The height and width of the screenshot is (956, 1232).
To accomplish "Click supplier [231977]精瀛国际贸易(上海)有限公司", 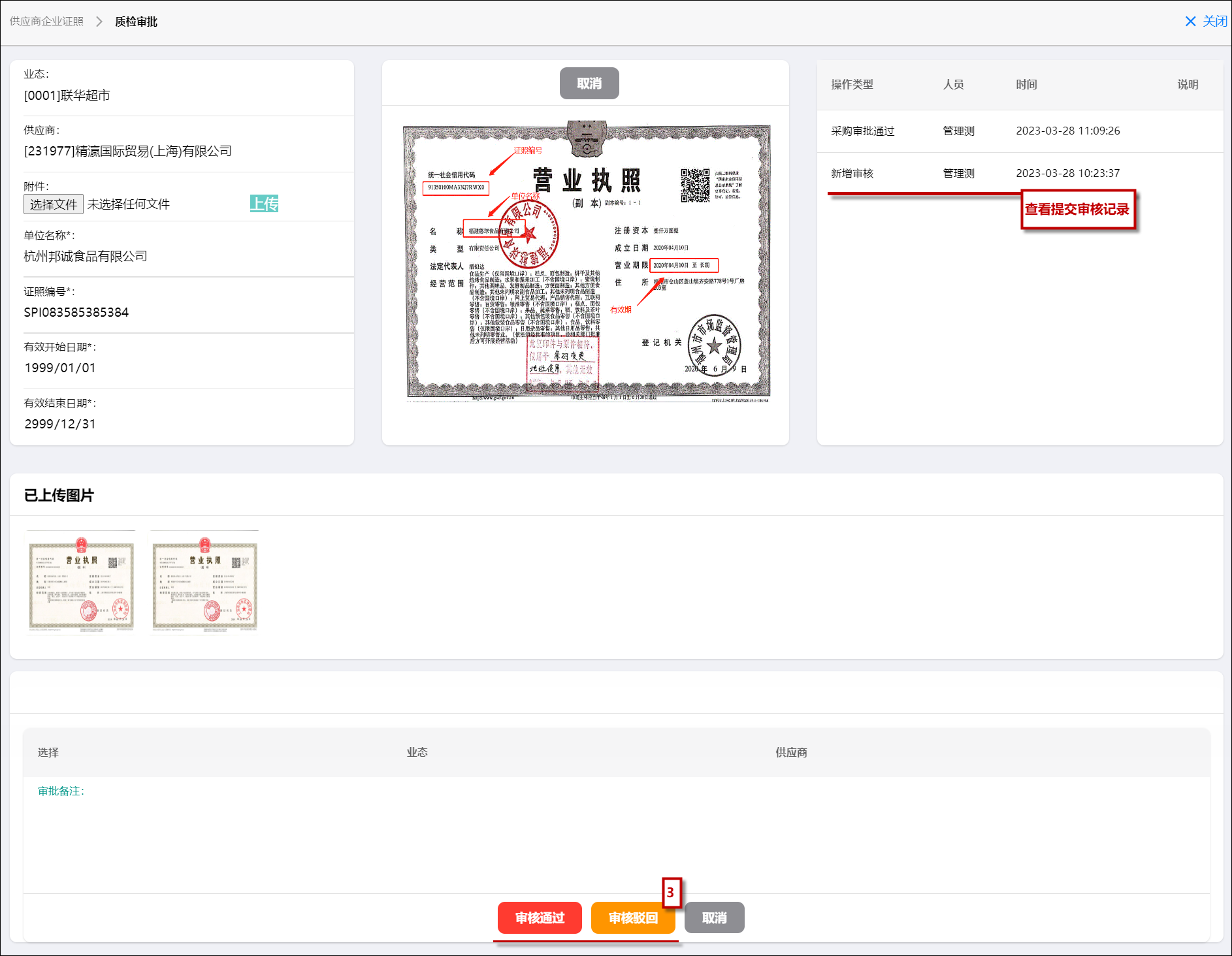I will 128,151.
